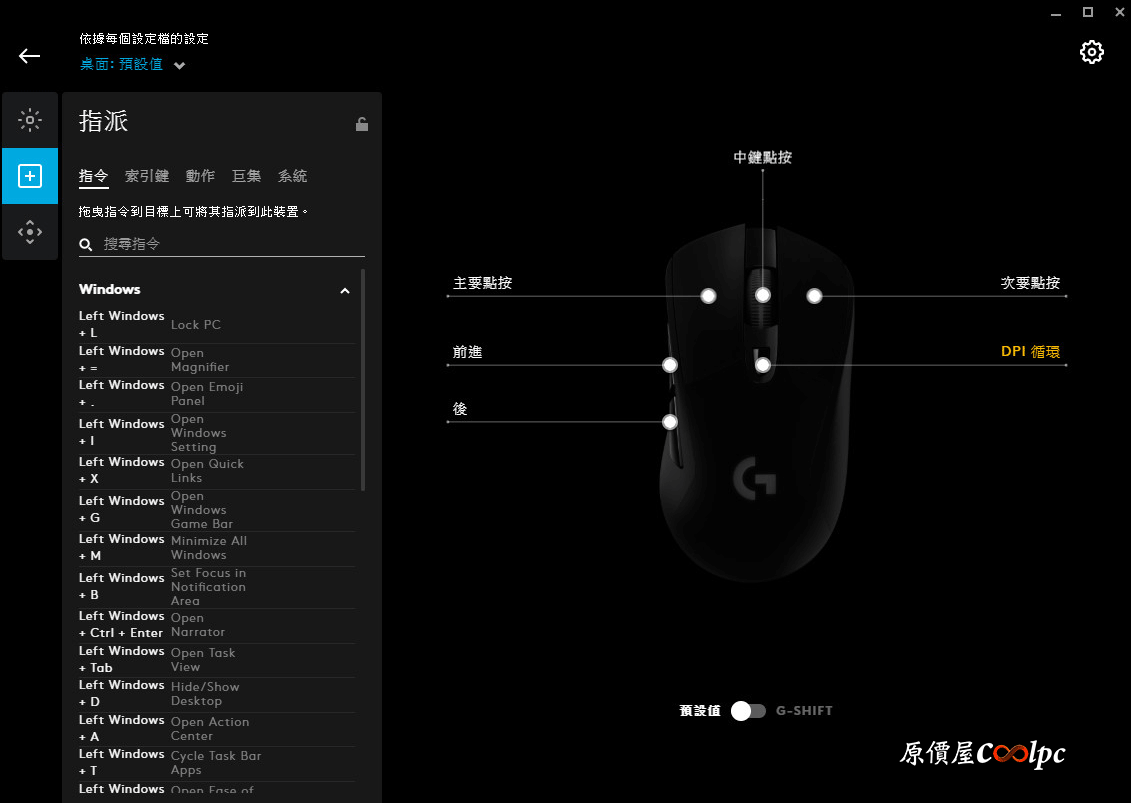Toggle the assignments padlock icon

(361, 124)
